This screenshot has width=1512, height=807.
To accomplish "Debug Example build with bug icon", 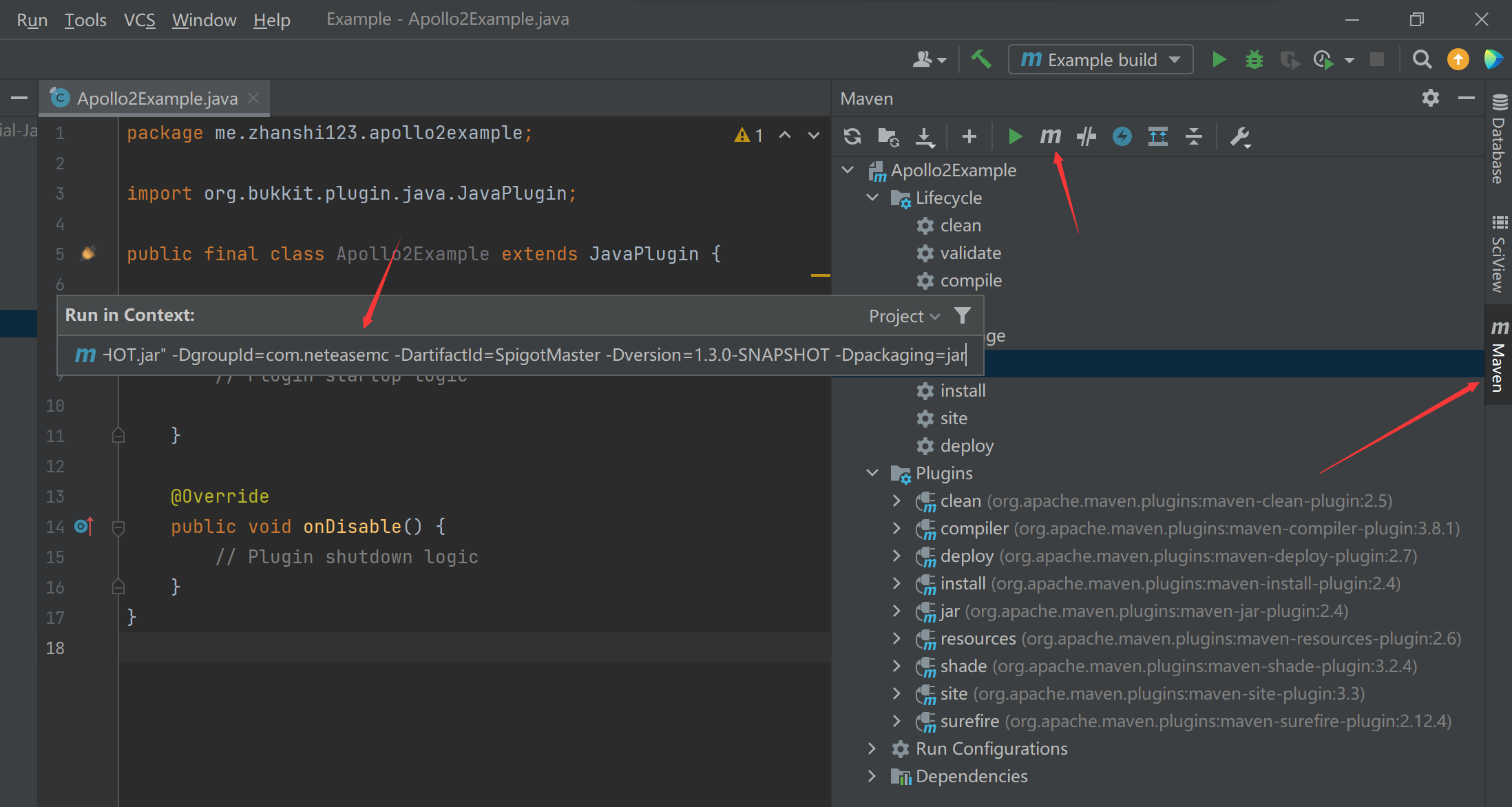I will 1254,59.
